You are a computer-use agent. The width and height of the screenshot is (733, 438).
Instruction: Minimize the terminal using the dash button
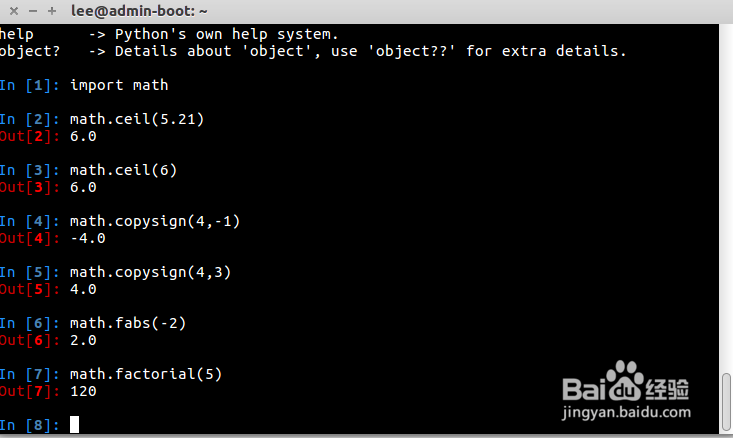33,11
